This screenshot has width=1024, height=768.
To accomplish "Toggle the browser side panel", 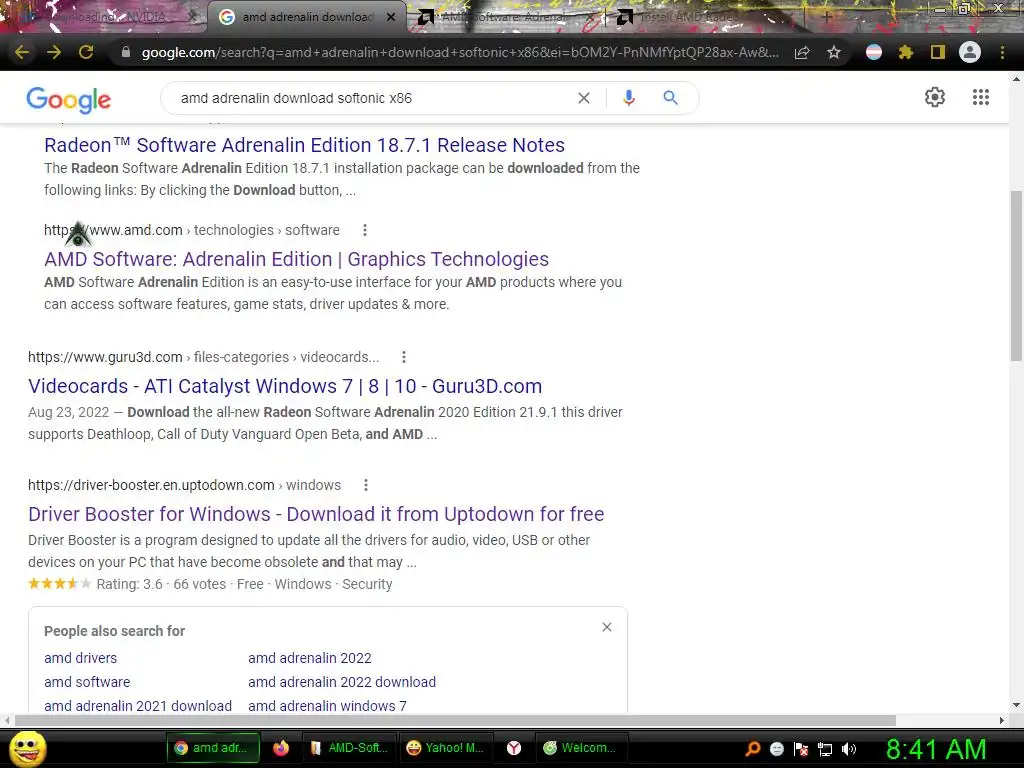I will [x=938, y=52].
